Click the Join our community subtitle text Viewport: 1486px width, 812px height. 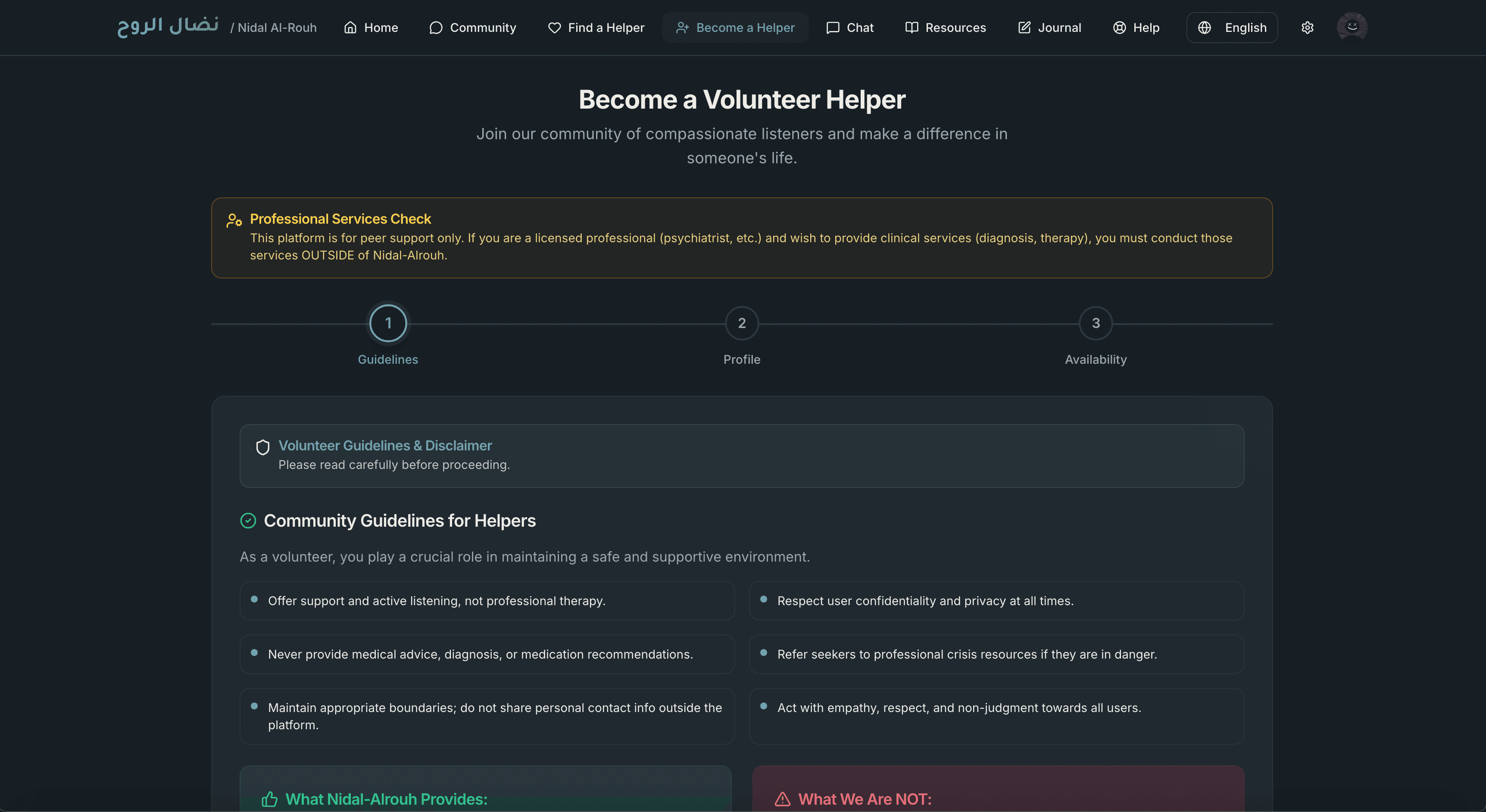[742, 146]
